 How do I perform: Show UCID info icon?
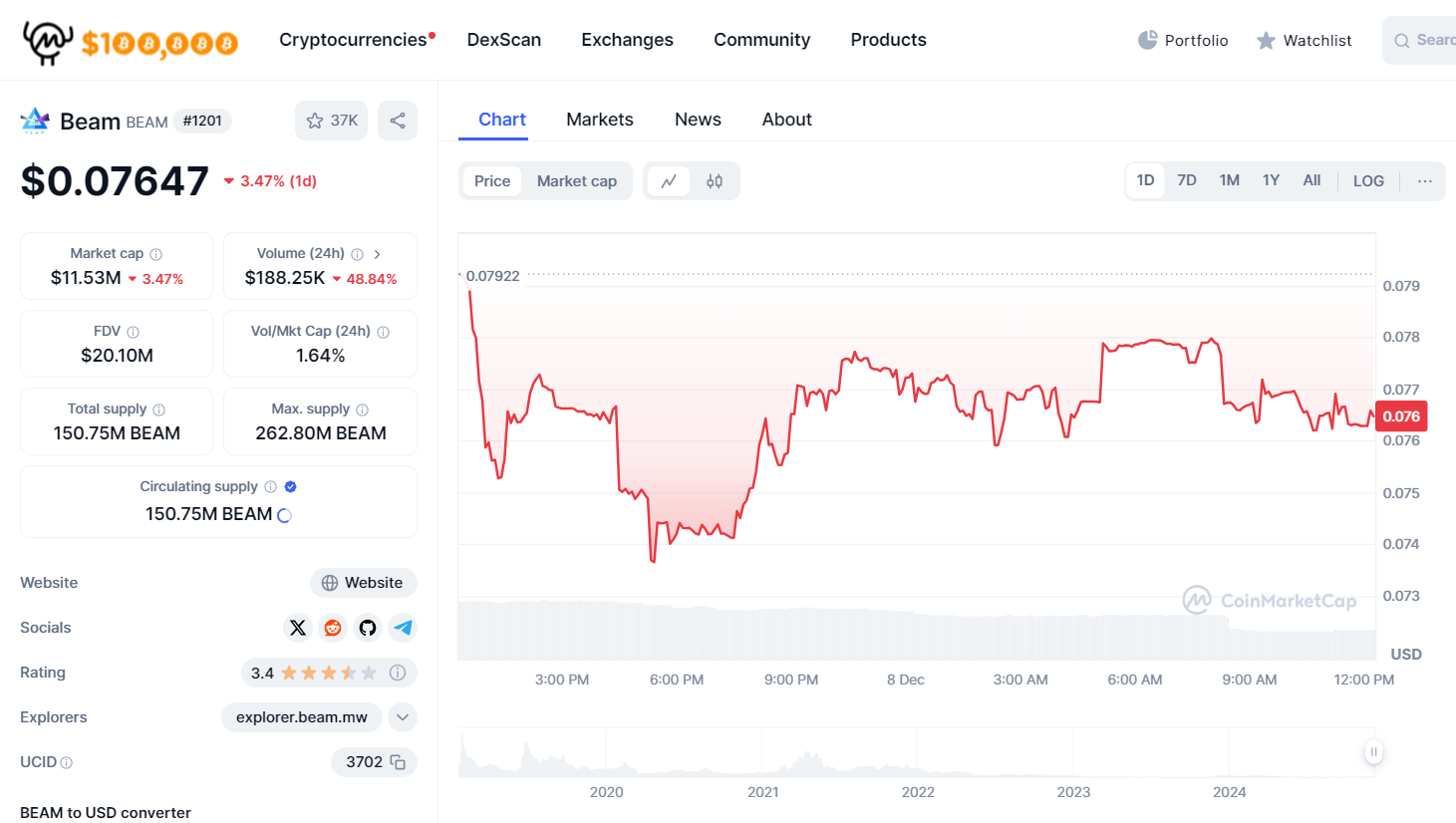67,762
